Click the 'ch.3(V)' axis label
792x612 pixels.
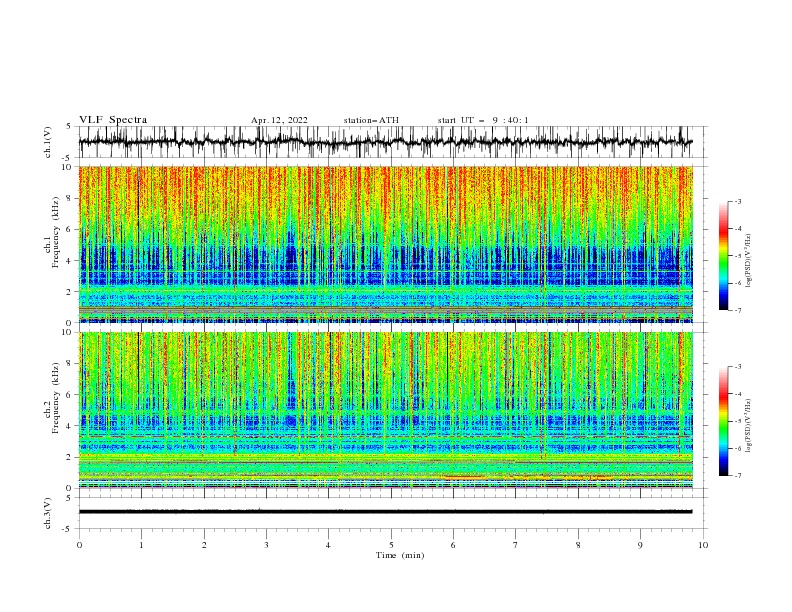(48, 513)
